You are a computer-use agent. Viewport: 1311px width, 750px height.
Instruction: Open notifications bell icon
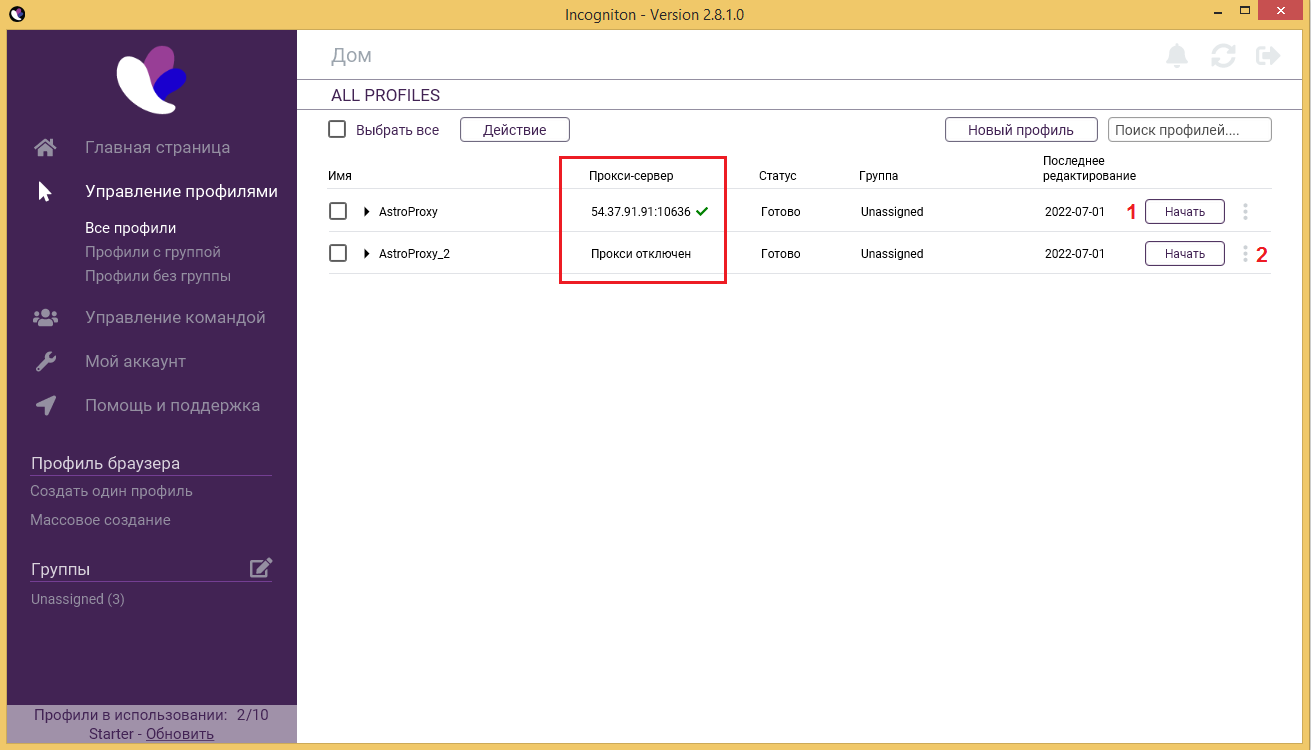click(x=1178, y=56)
